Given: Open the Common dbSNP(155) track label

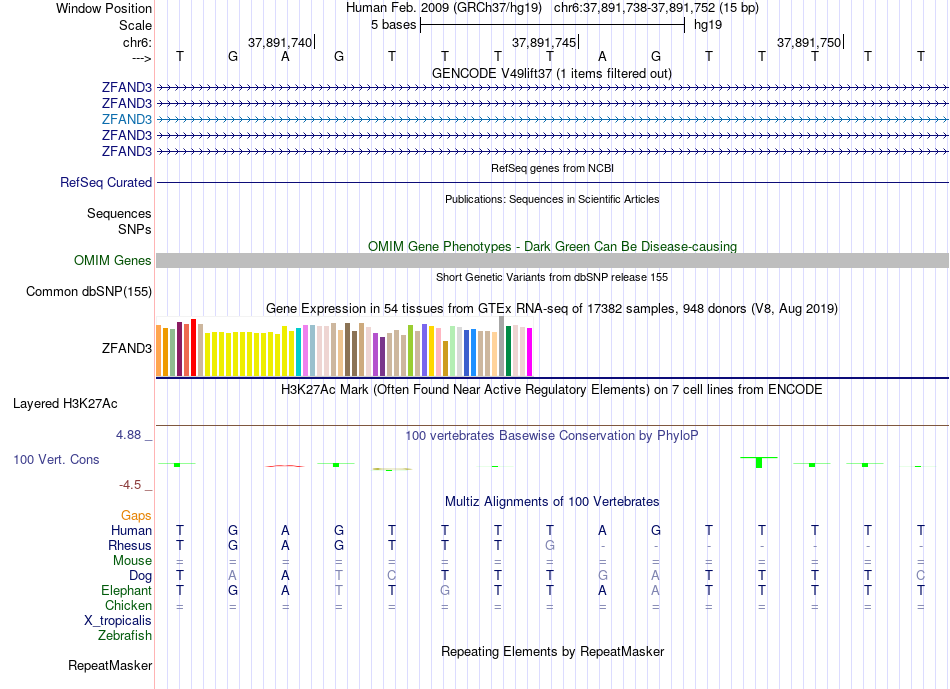Looking at the screenshot, I should pyautogui.click(x=89, y=291).
